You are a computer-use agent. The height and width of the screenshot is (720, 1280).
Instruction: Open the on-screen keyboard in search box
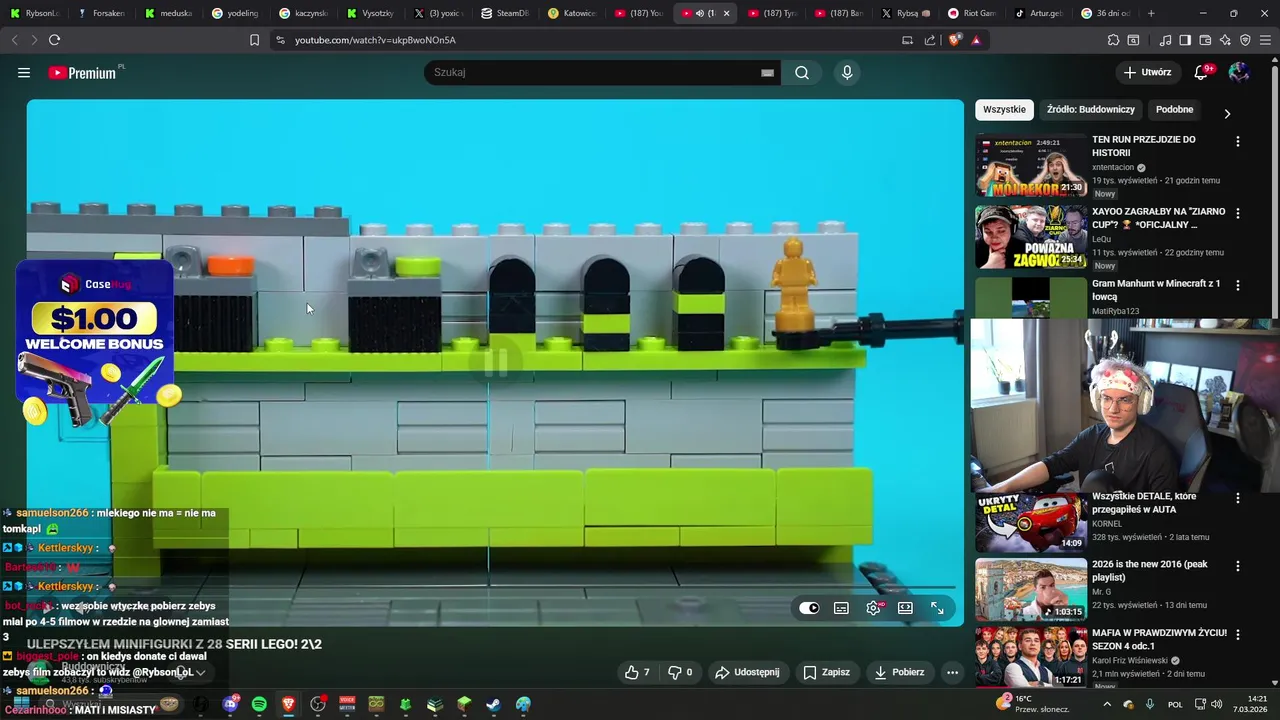tap(767, 73)
